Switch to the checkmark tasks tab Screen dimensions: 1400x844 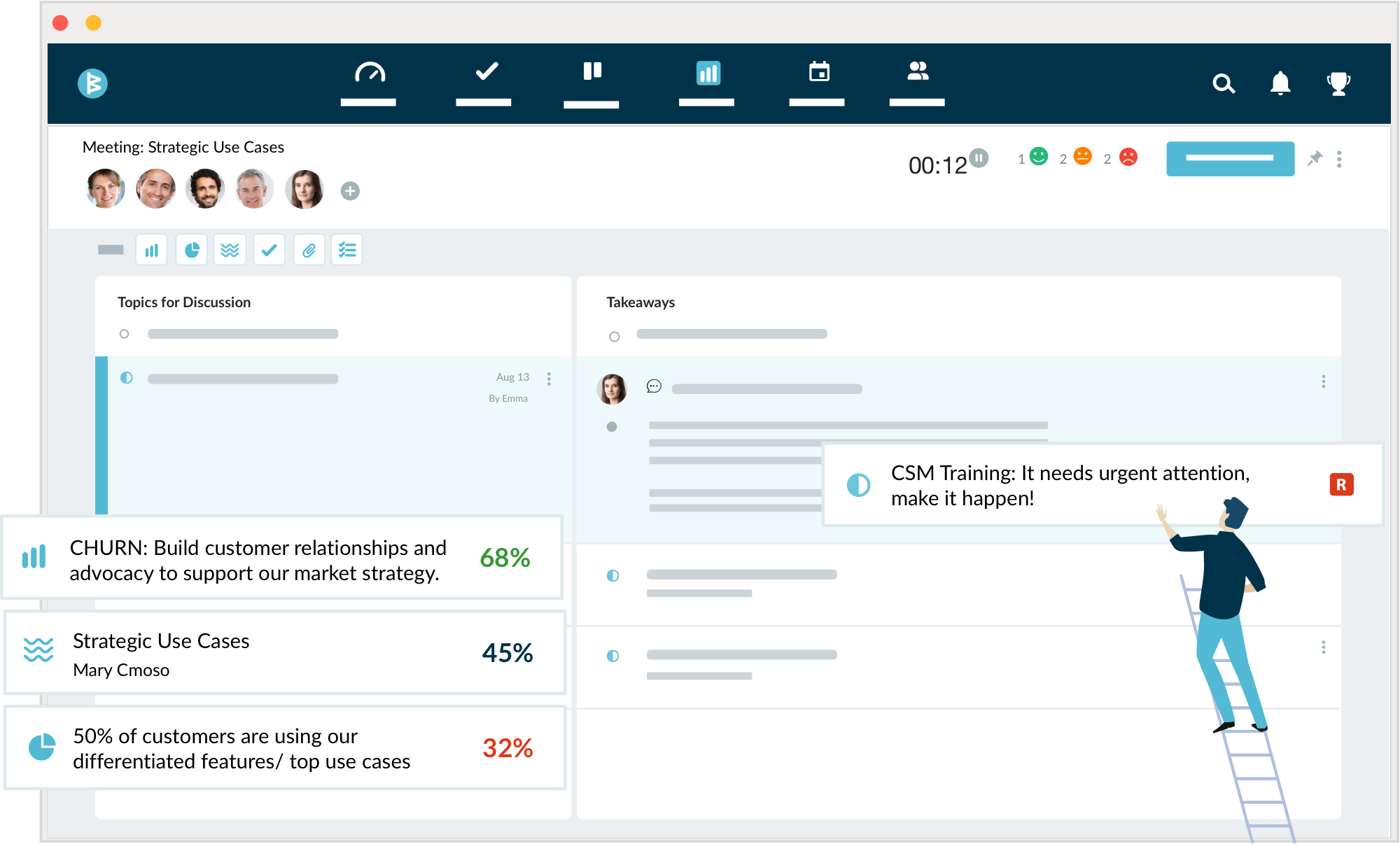485,72
